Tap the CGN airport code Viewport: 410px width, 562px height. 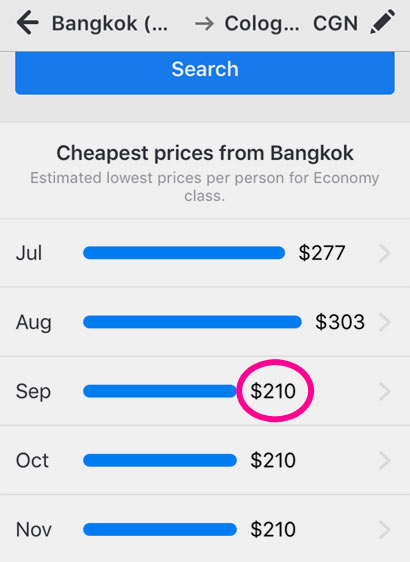335,24
